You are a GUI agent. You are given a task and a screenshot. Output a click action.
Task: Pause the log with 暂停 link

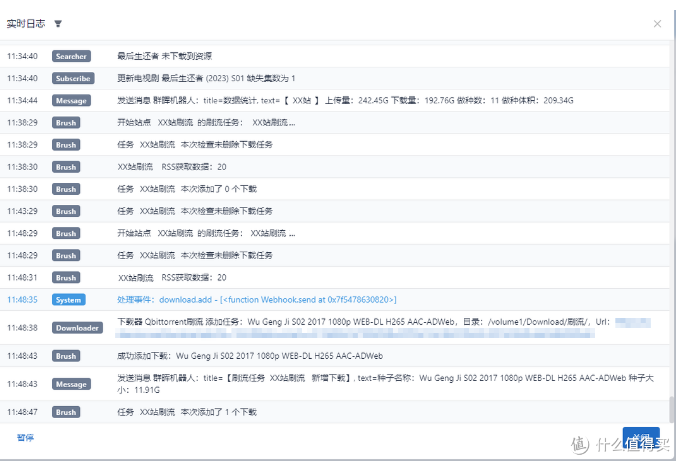[25, 437]
